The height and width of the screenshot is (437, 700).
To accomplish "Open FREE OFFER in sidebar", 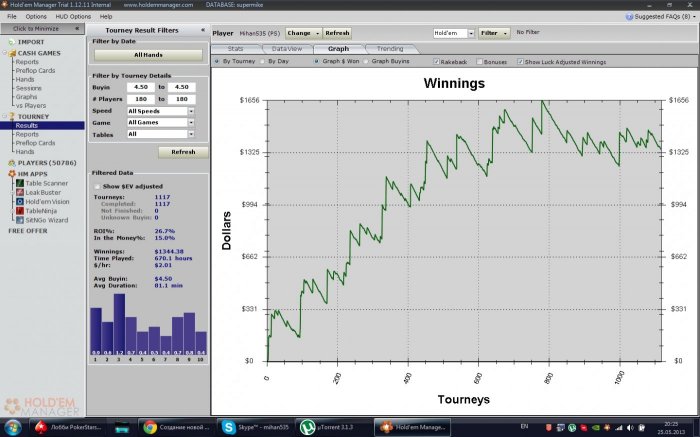I will (x=28, y=231).
